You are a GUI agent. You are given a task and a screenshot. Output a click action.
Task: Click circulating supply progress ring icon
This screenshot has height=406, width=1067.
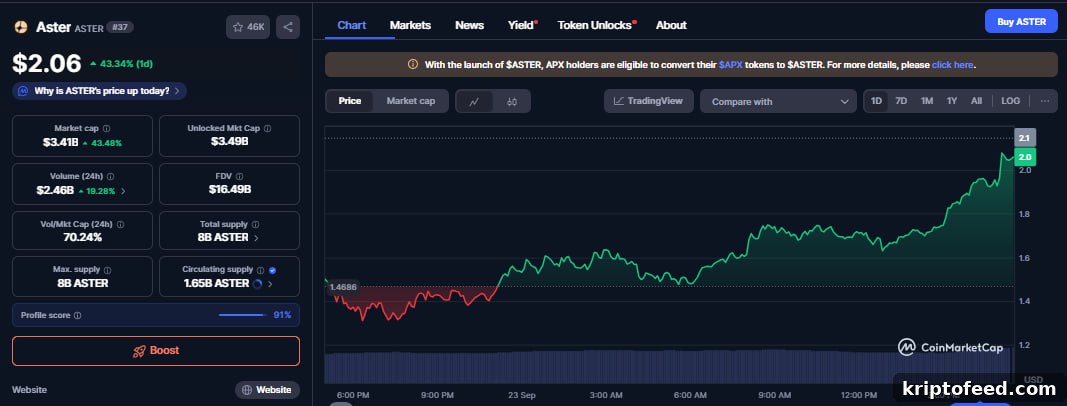(257, 284)
